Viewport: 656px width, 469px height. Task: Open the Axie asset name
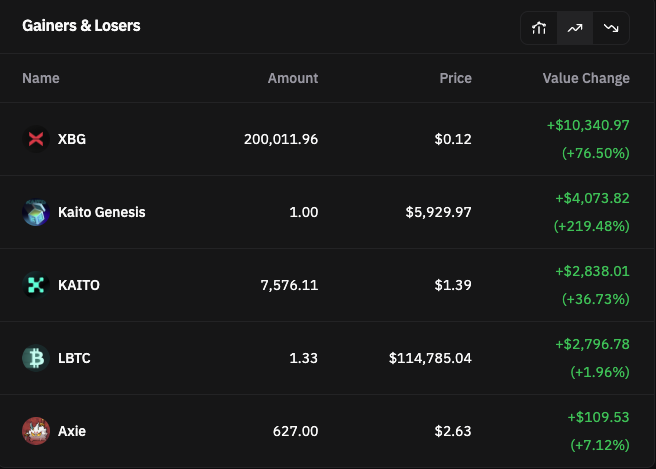coord(72,431)
